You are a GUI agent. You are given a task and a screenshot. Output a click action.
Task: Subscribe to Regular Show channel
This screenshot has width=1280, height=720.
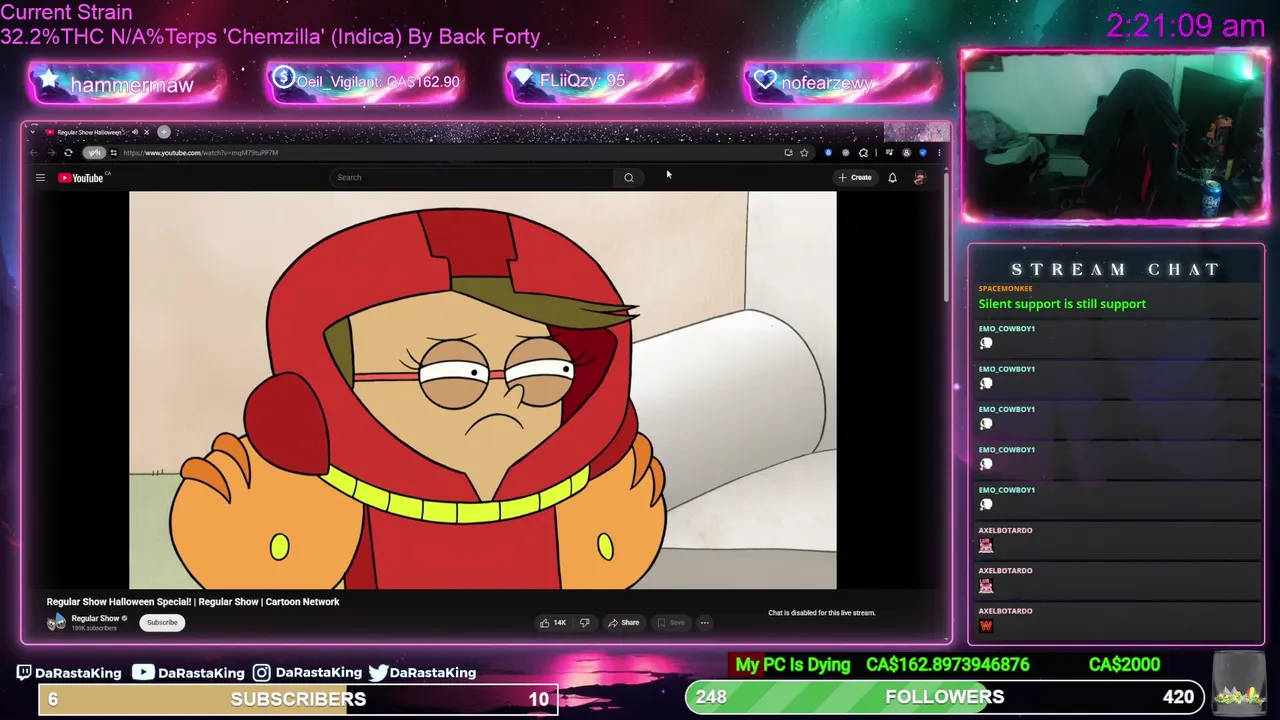click(162, 623)
